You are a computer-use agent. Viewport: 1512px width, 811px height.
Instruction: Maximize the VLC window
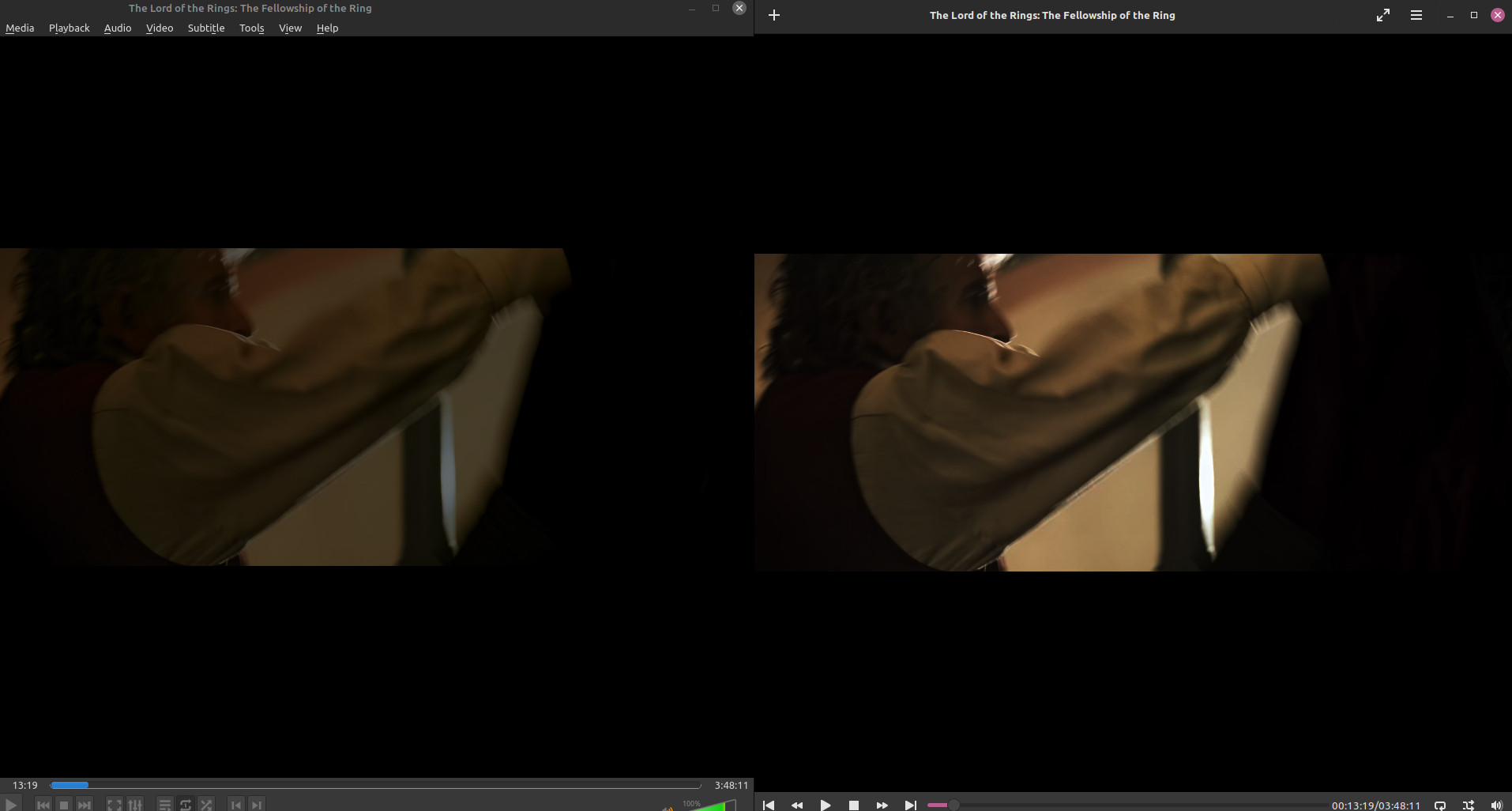(716, 8)
